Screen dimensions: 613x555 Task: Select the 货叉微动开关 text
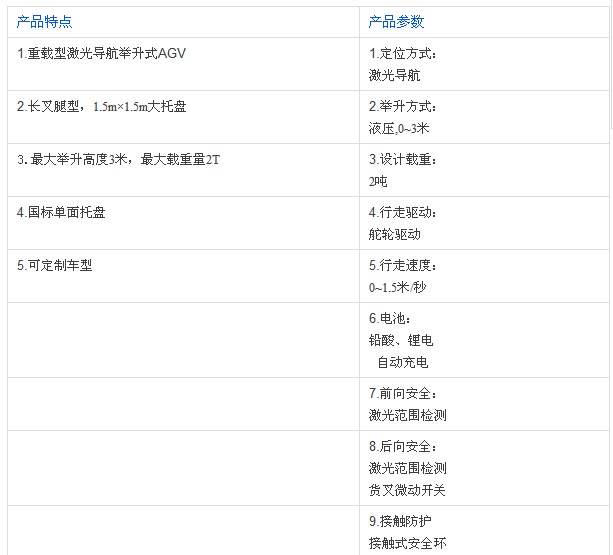[407, 490]
